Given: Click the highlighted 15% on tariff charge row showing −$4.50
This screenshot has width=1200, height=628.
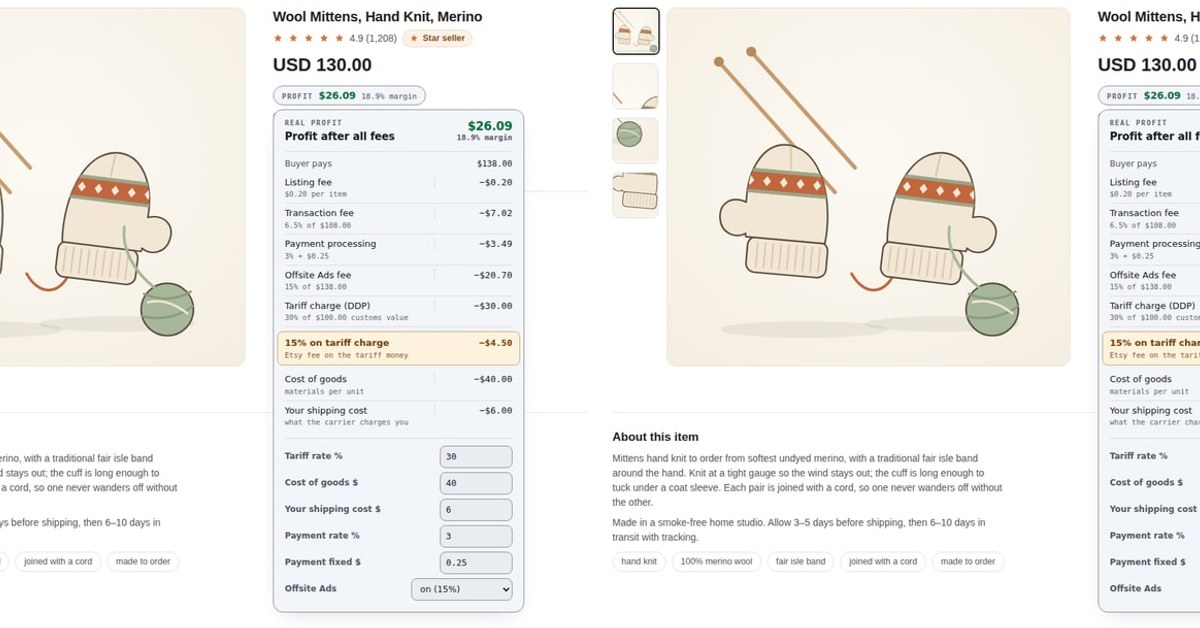Looking at the screenshot, I should point(398,348).
